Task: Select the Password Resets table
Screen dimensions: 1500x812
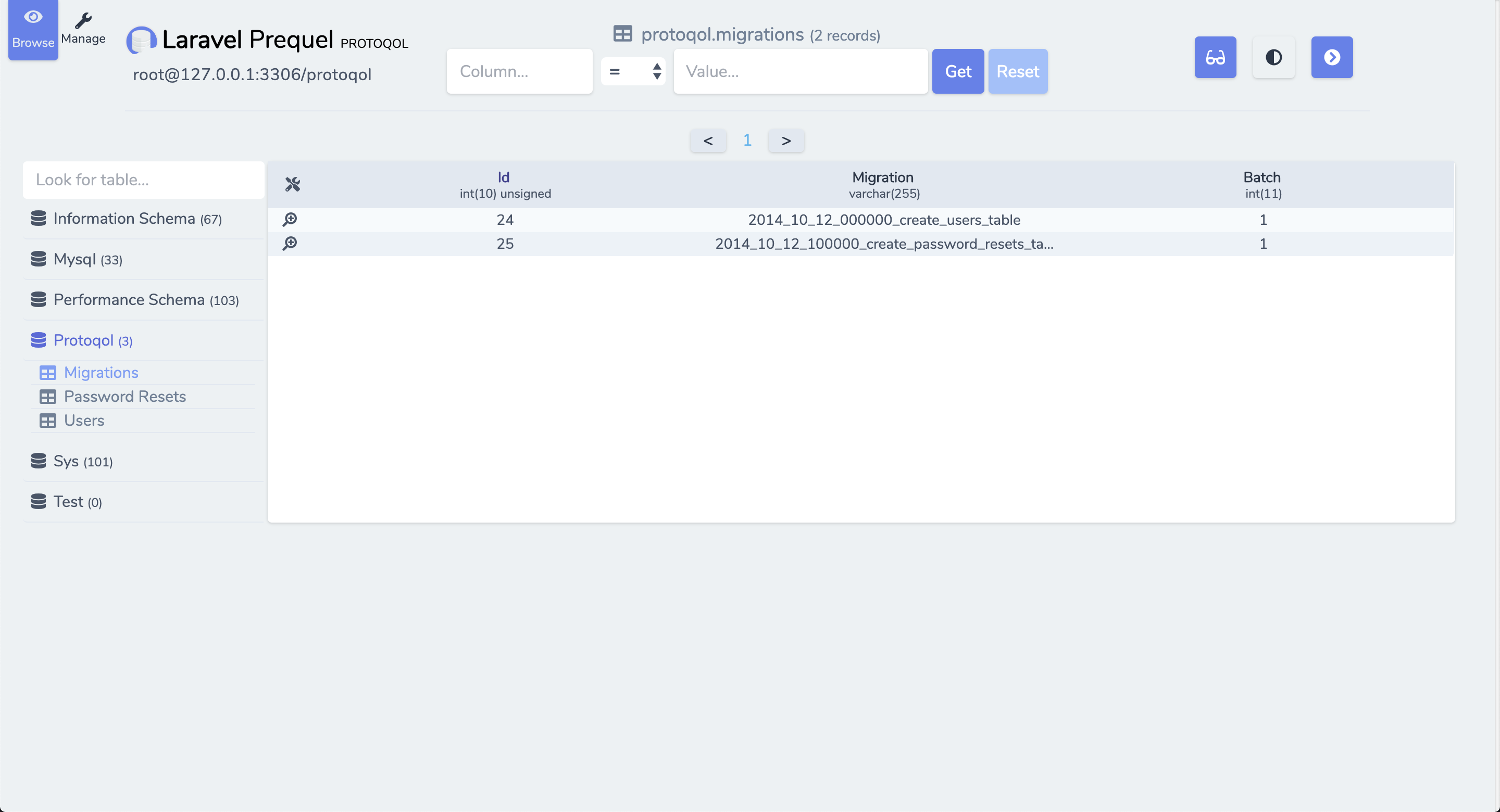Action: point(124,395)
